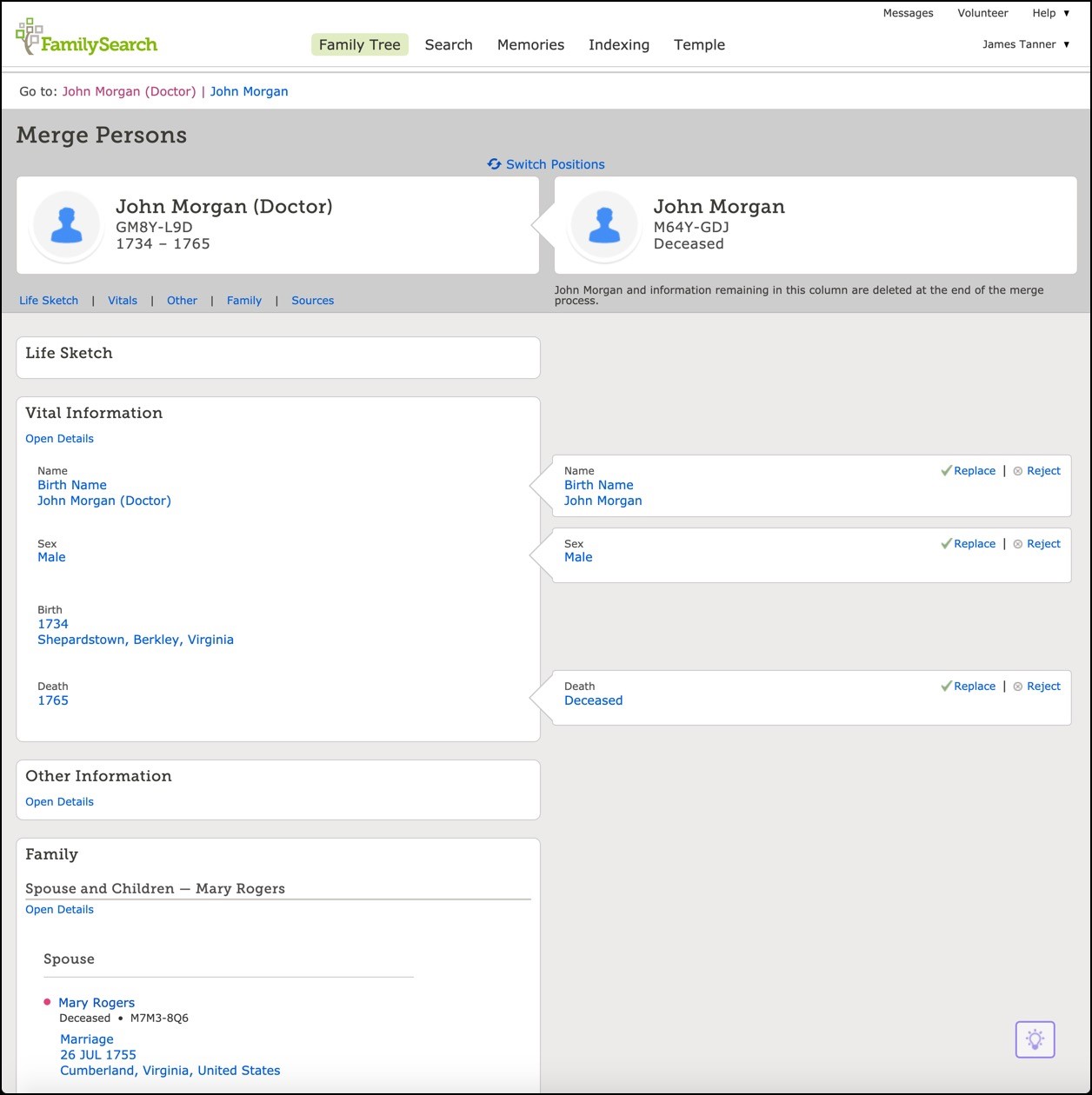The image size is (1092, 1095).
Task: Open the James Tanner account dropdown
Action: 1026,44
